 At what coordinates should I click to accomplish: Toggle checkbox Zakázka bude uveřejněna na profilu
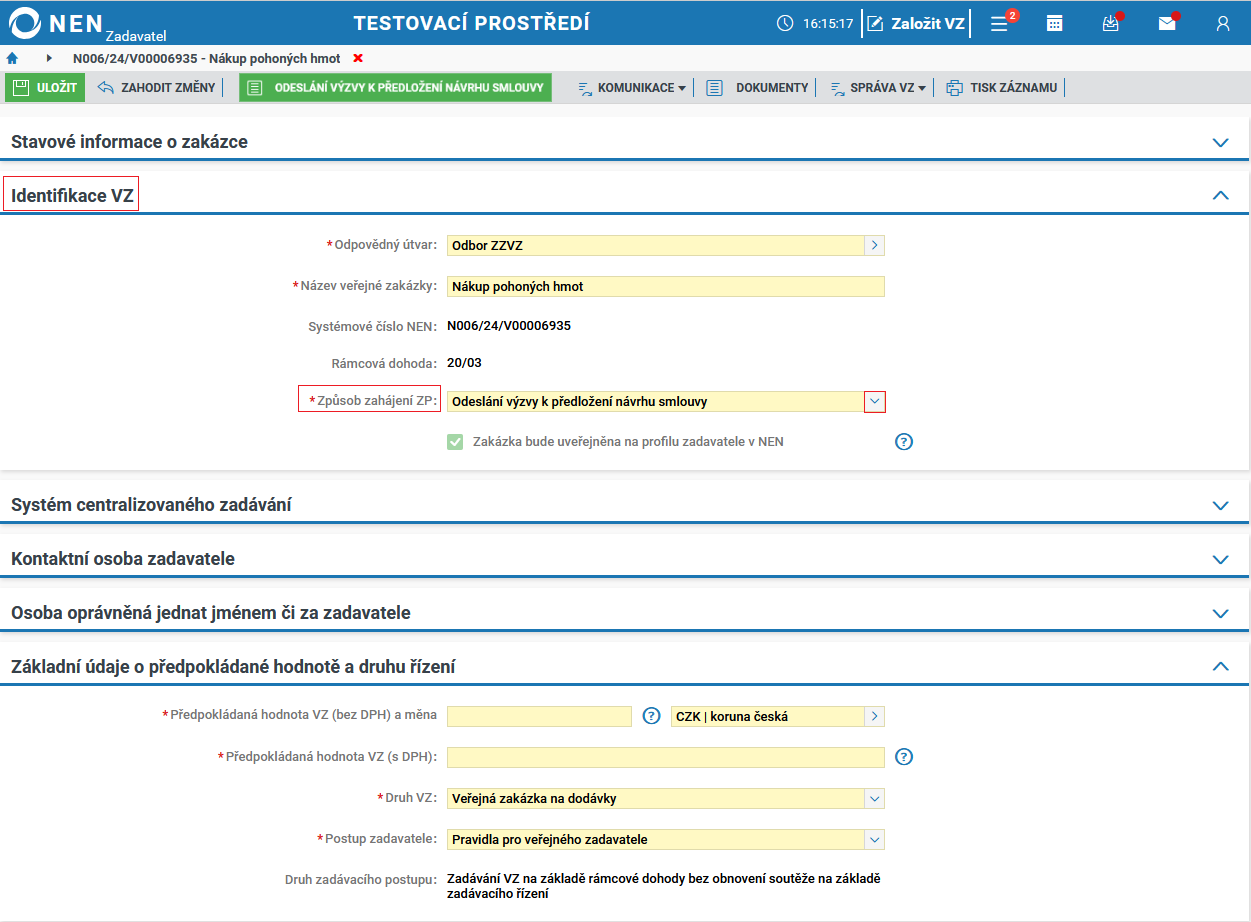455,441
